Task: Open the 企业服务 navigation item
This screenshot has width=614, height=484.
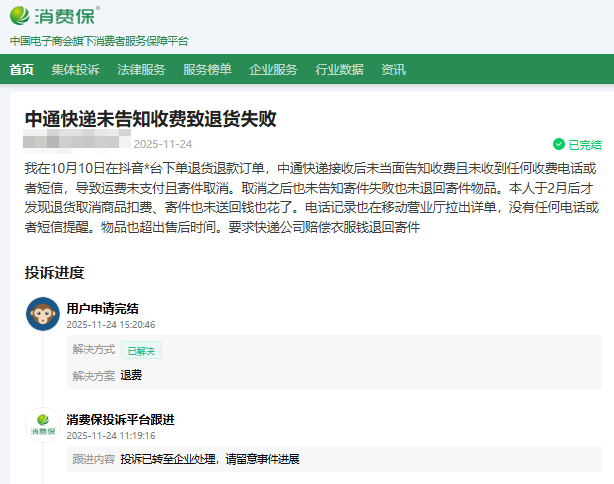Action: pos(273,69)
